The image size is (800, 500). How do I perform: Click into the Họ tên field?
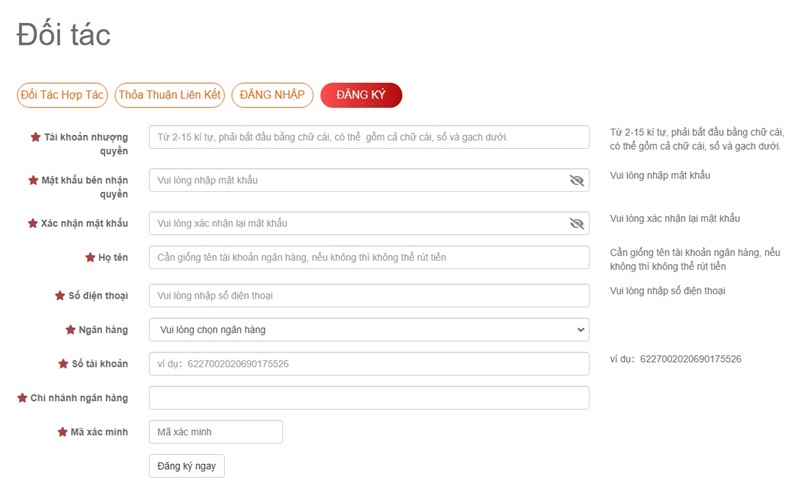click(369, 257)
